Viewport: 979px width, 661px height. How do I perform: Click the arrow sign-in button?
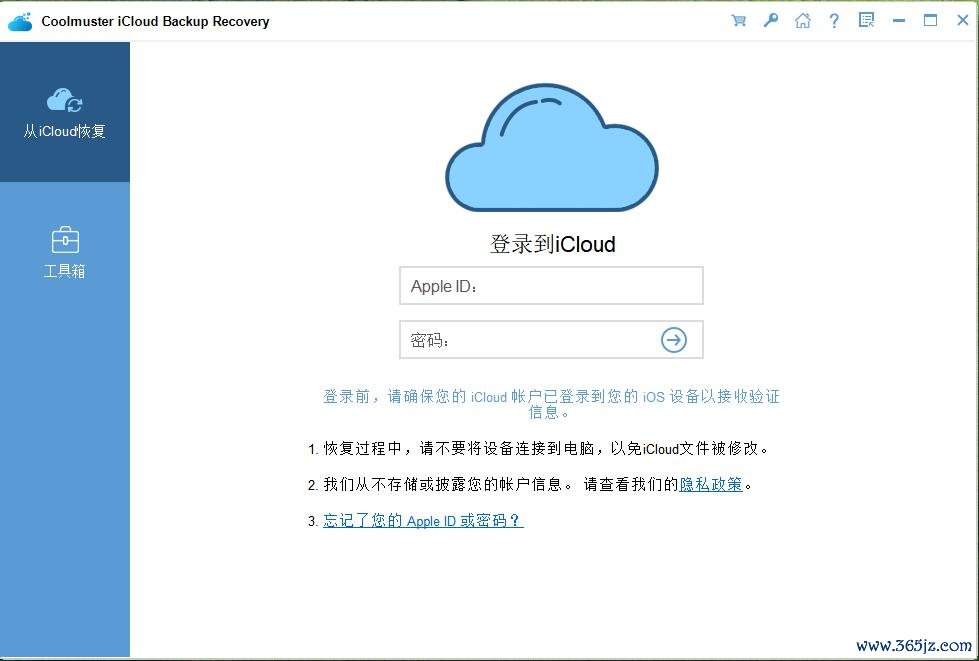[674, 340]
